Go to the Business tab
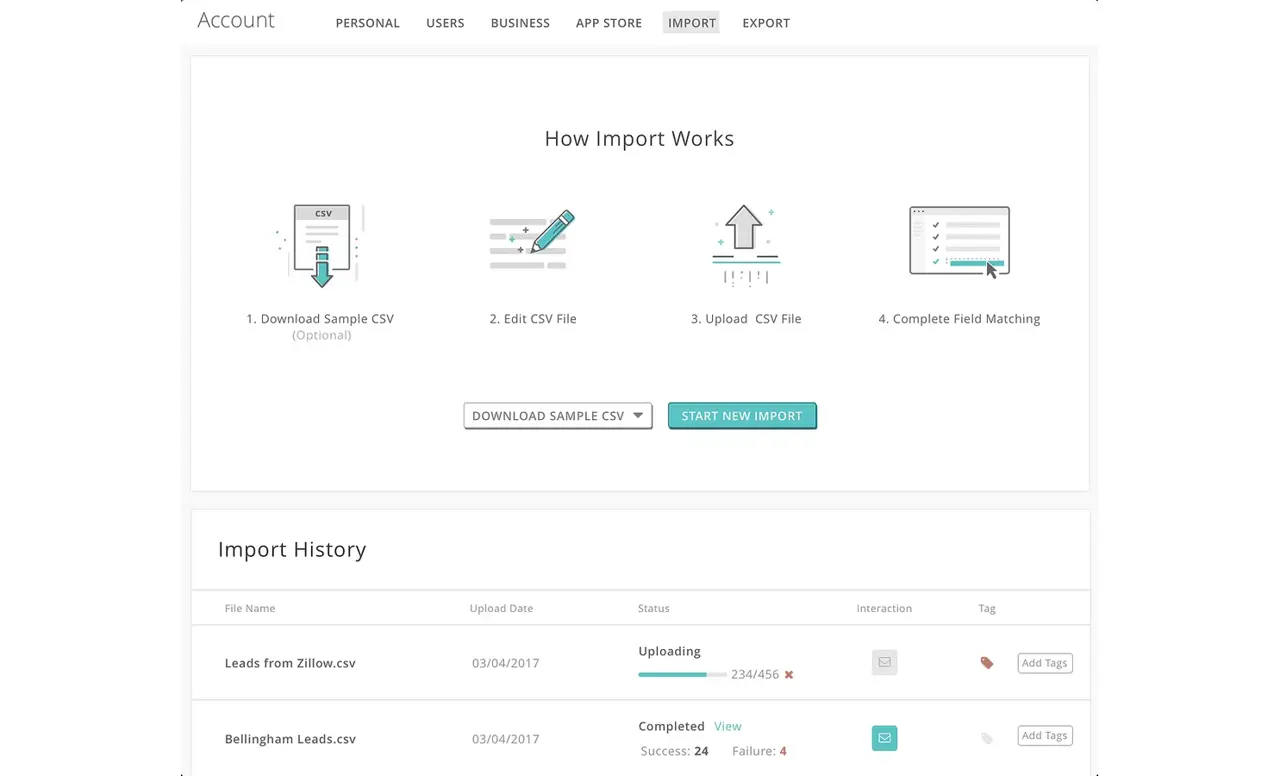 [x=520, y=23]
